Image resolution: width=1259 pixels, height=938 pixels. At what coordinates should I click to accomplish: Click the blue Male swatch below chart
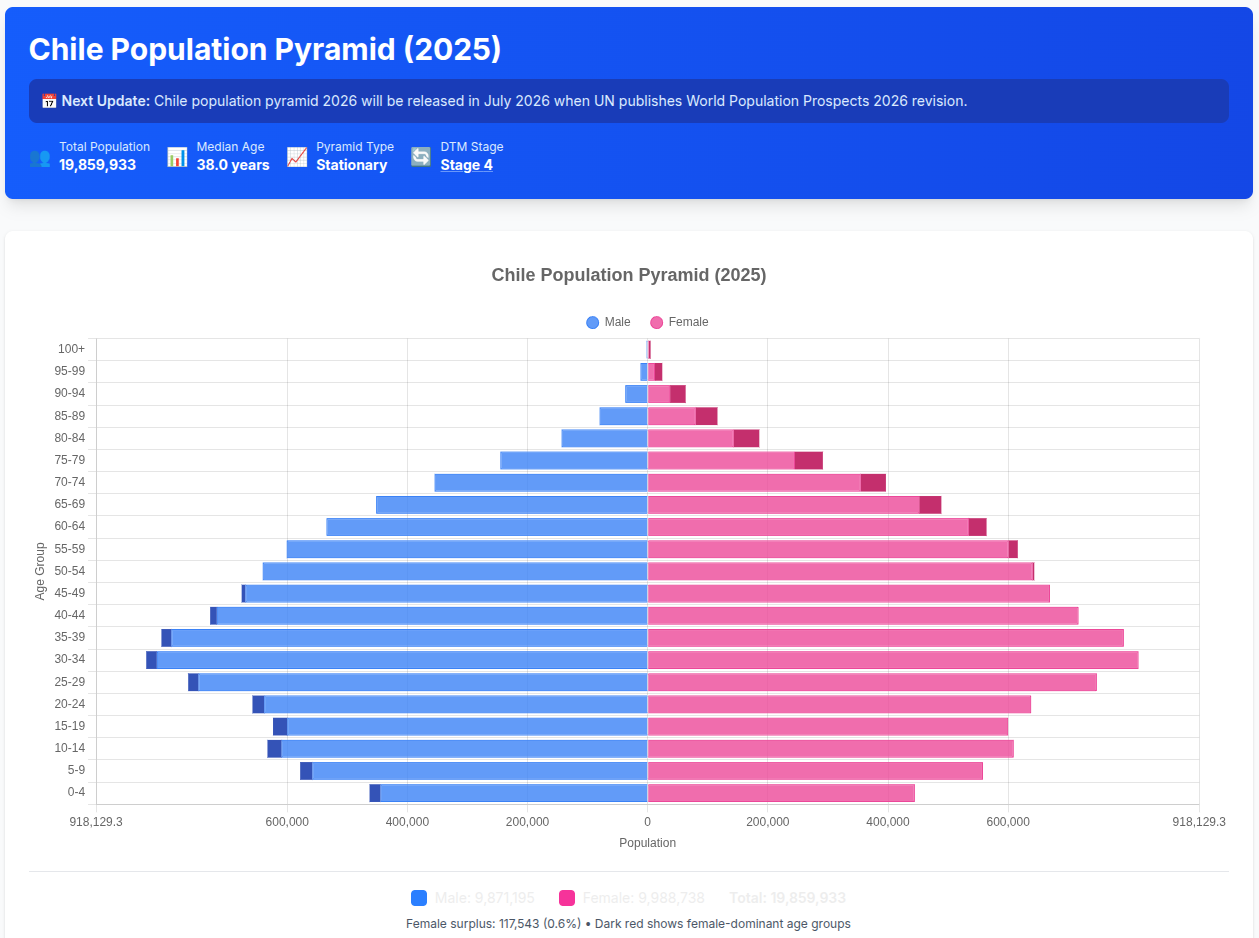click(419, 898)
